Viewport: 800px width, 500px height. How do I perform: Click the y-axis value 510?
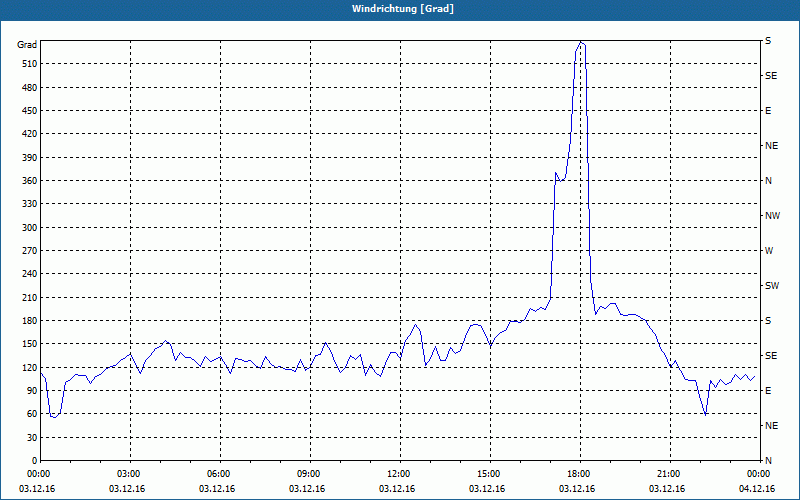[30, 64]
